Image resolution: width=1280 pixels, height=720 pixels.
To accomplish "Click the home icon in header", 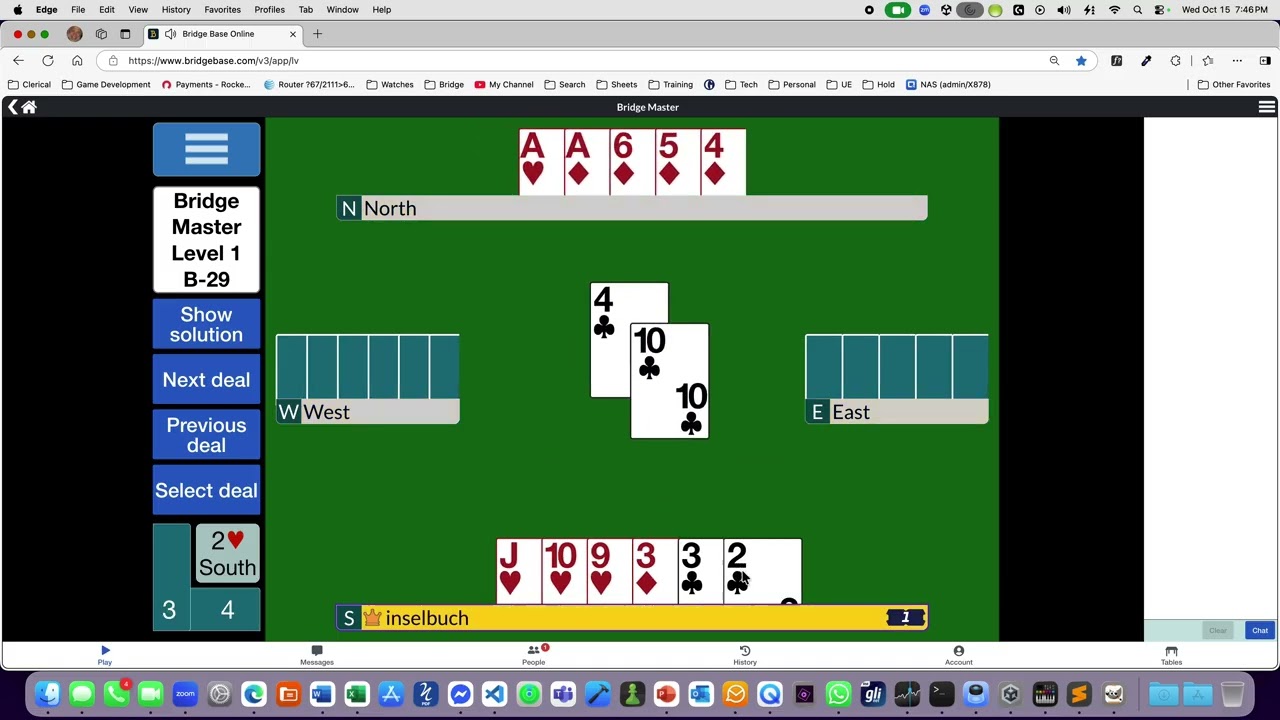I will click(29, 107).
